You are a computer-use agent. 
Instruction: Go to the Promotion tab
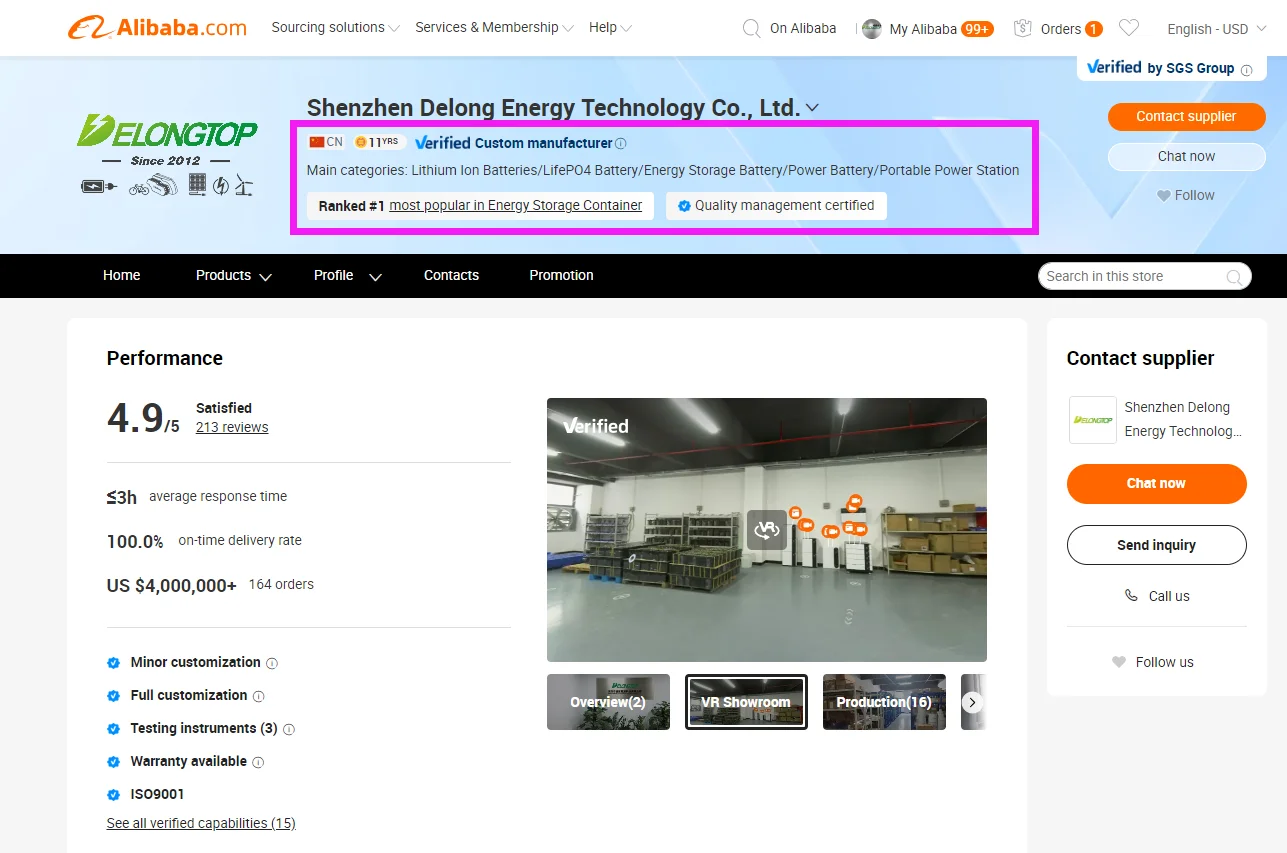[561, 275]
